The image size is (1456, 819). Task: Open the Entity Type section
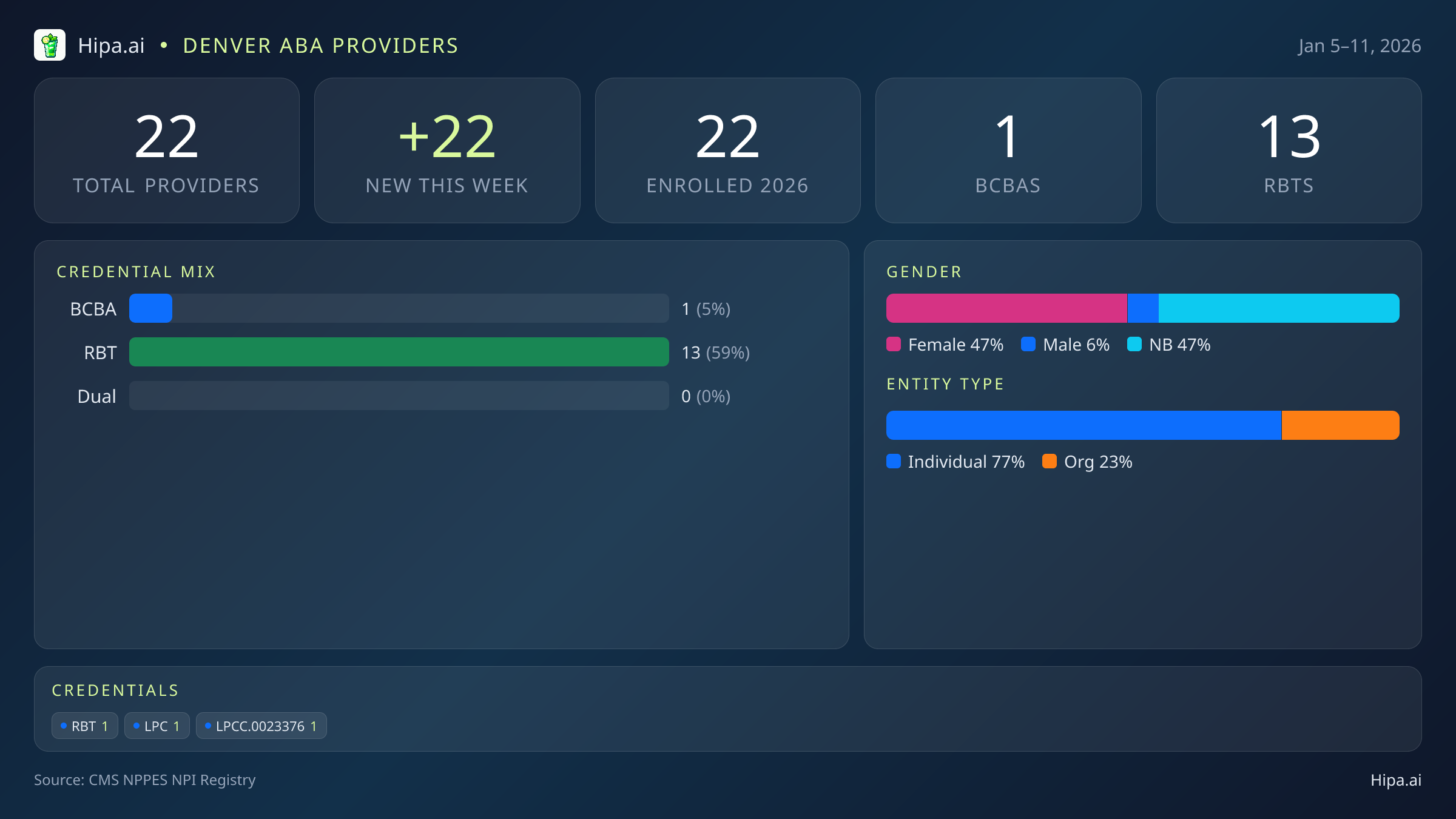(945, 383)
